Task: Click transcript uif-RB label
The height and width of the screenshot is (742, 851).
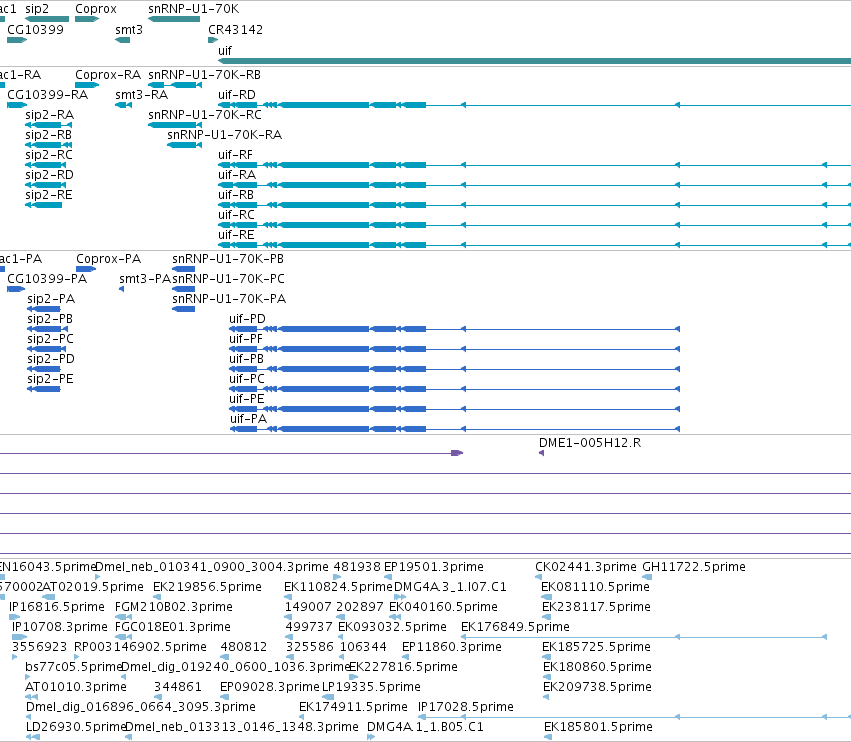Action: [236, 195]
